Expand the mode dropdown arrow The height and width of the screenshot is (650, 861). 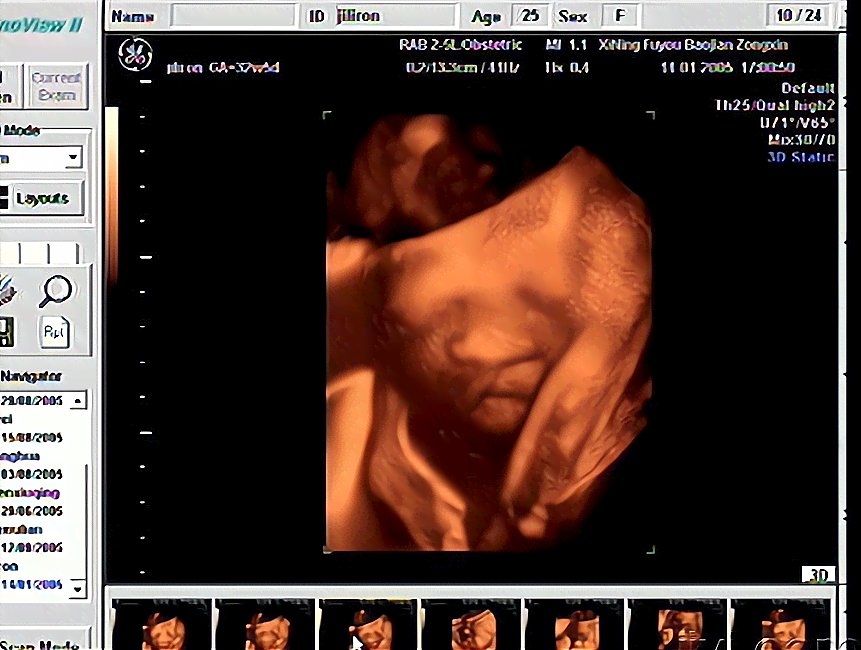point(73,158)
